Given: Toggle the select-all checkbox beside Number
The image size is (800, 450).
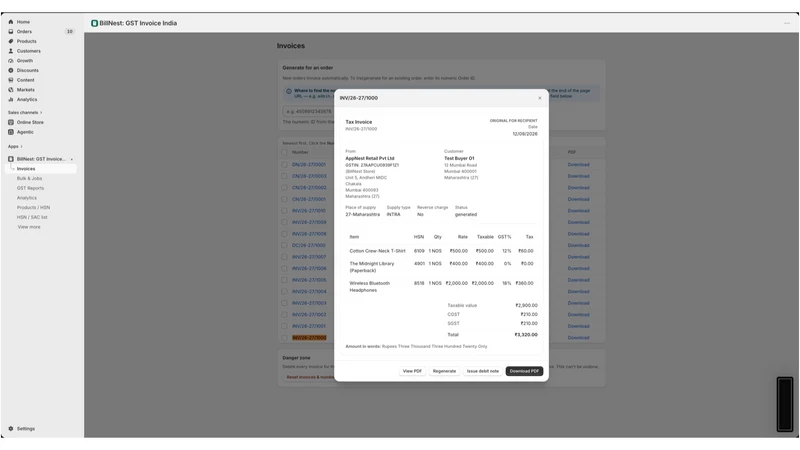Looking at the screenshot, I should point(285,152).
